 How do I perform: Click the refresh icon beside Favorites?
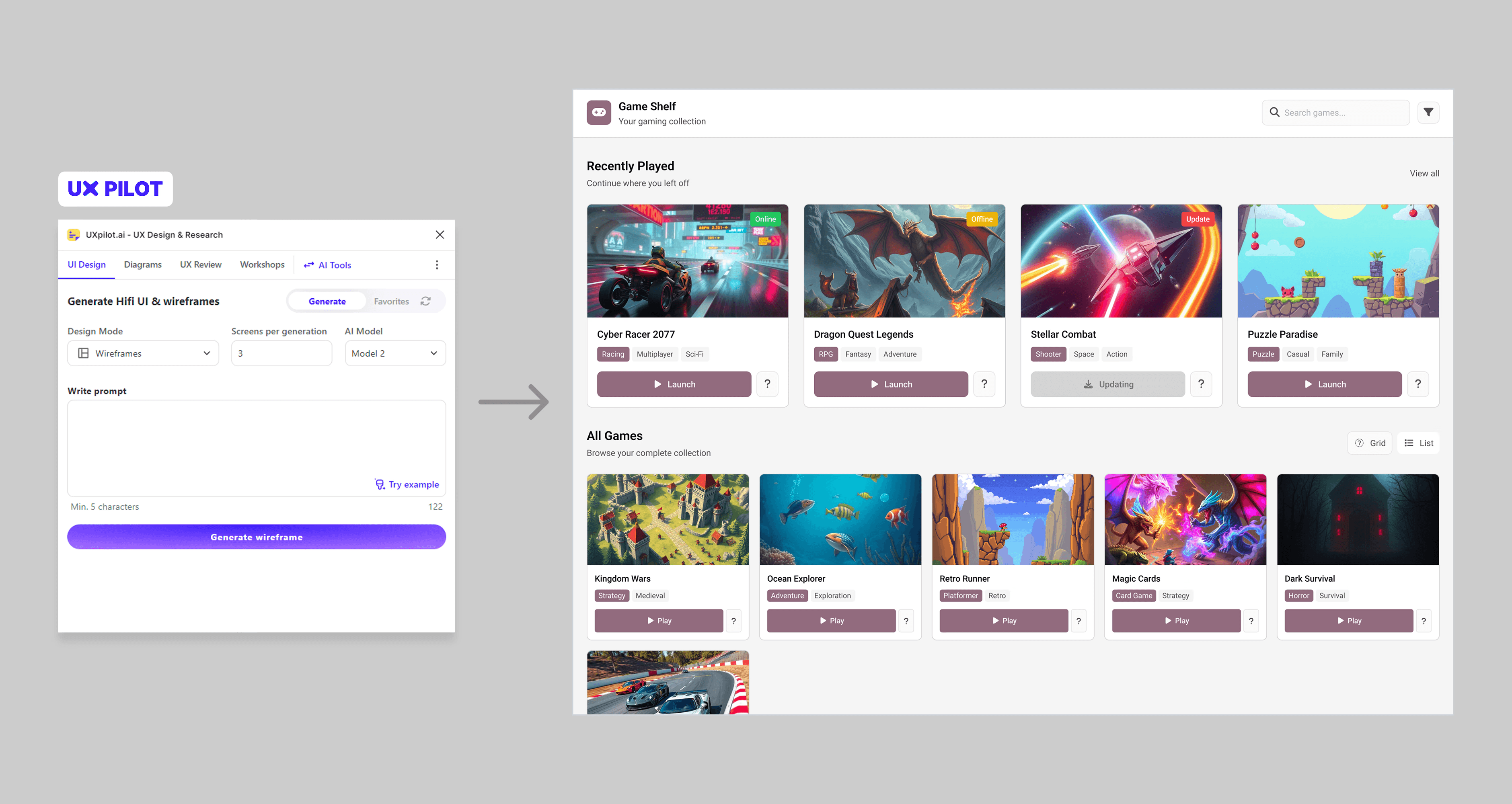425,301
